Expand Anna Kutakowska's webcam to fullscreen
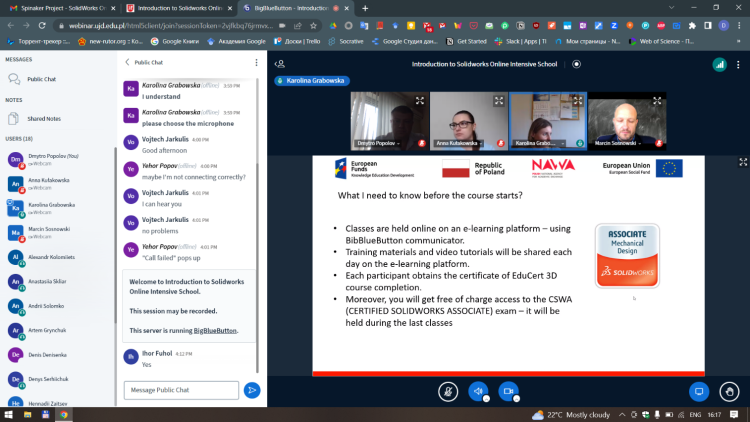 point(497,100)
